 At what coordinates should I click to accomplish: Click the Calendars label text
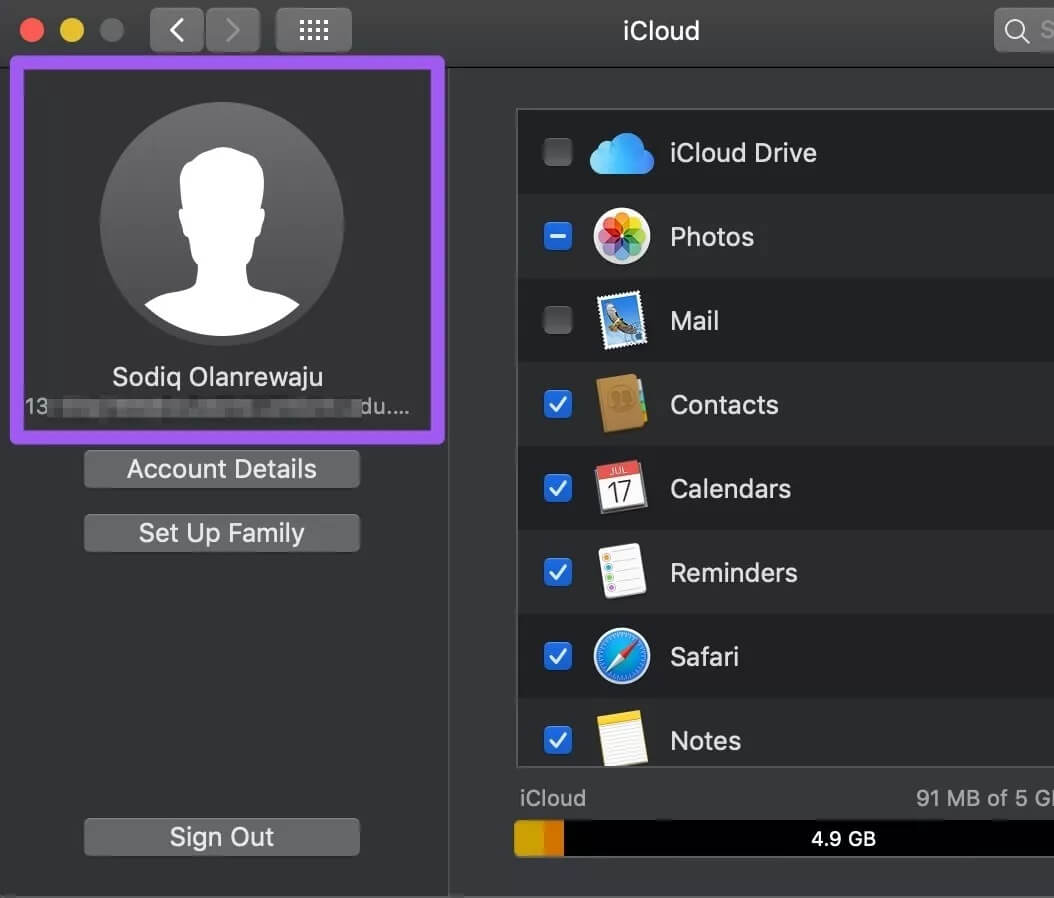730,489
